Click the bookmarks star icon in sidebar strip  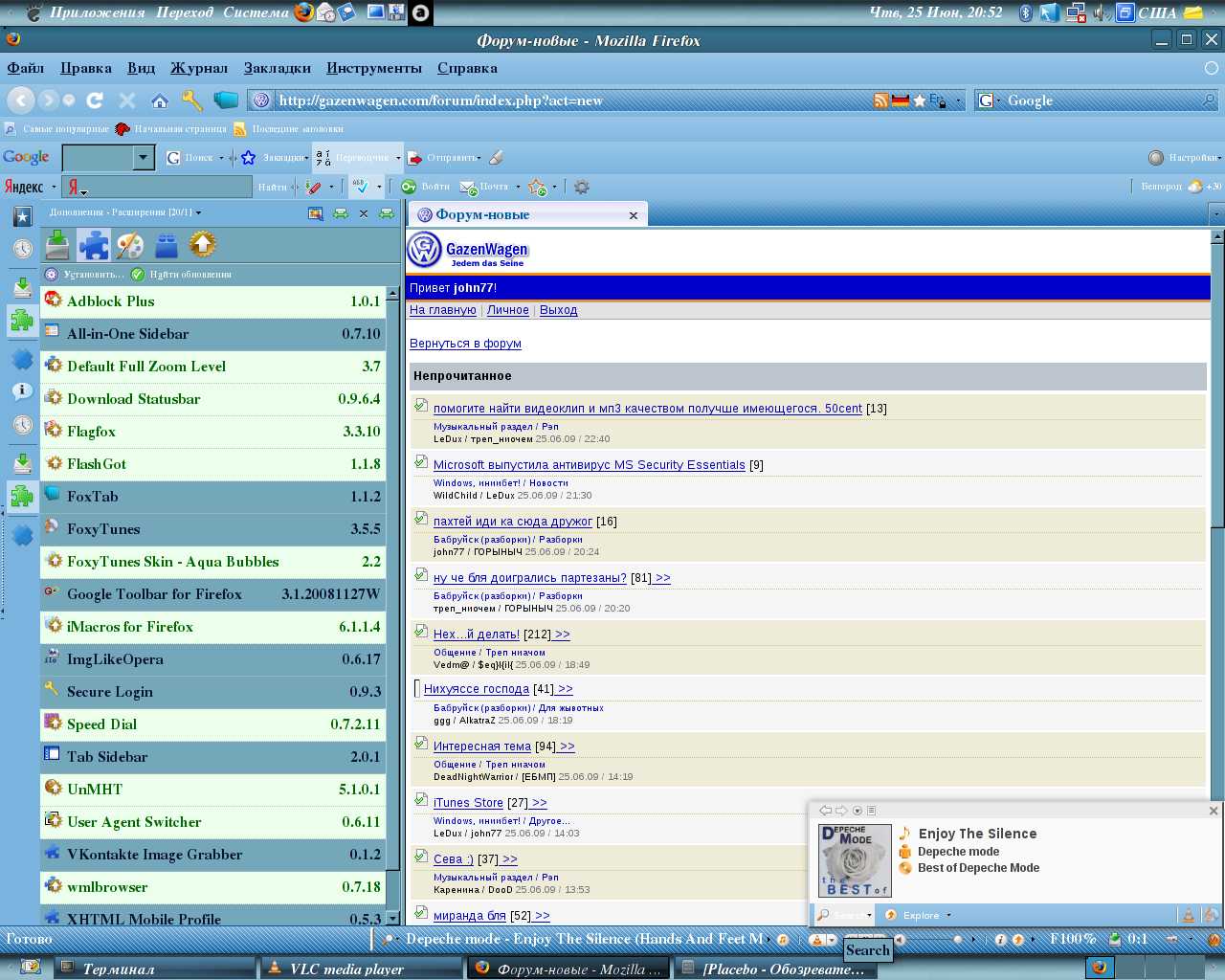pyautogui.click(x=22, y=216)
